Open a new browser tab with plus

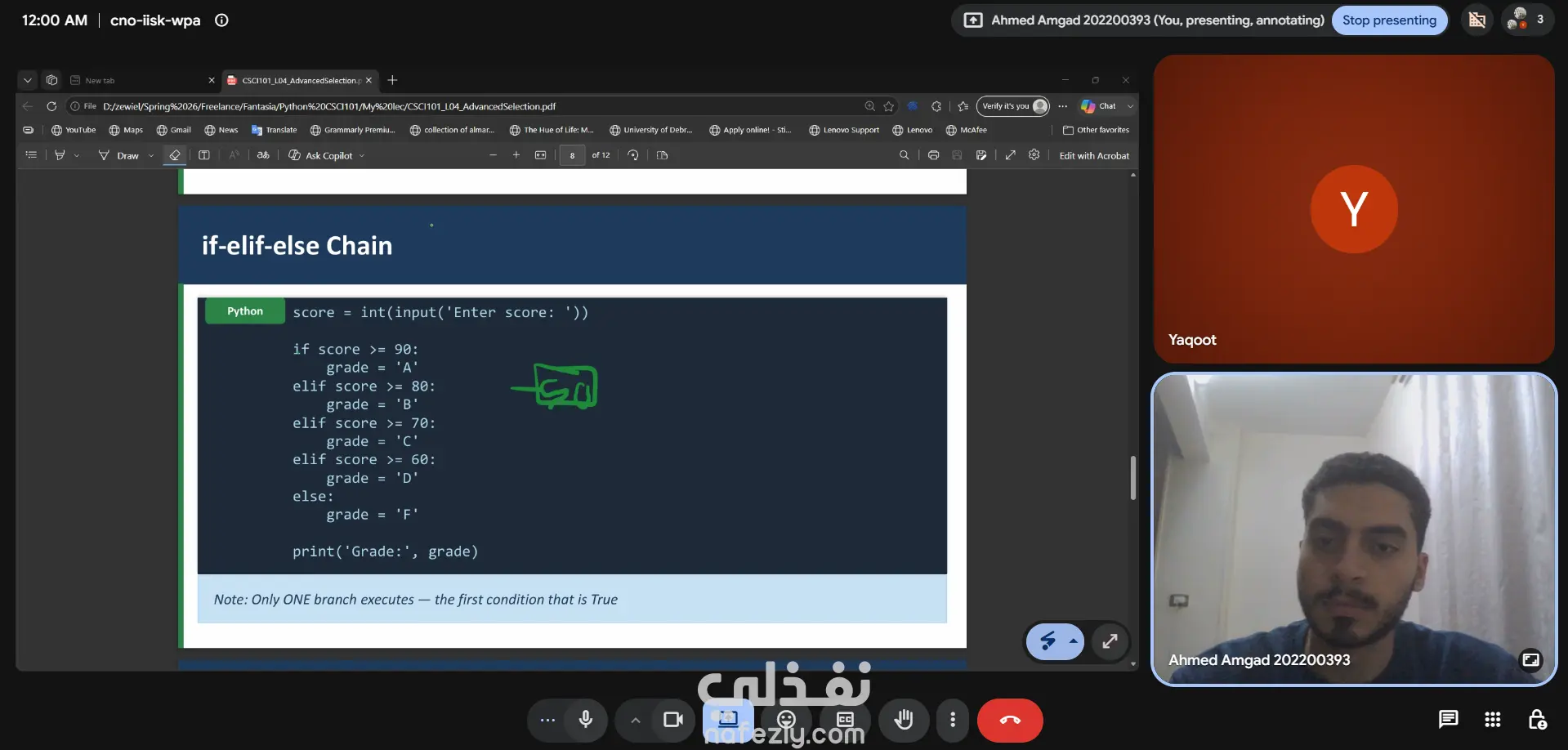tap(392, 80)
